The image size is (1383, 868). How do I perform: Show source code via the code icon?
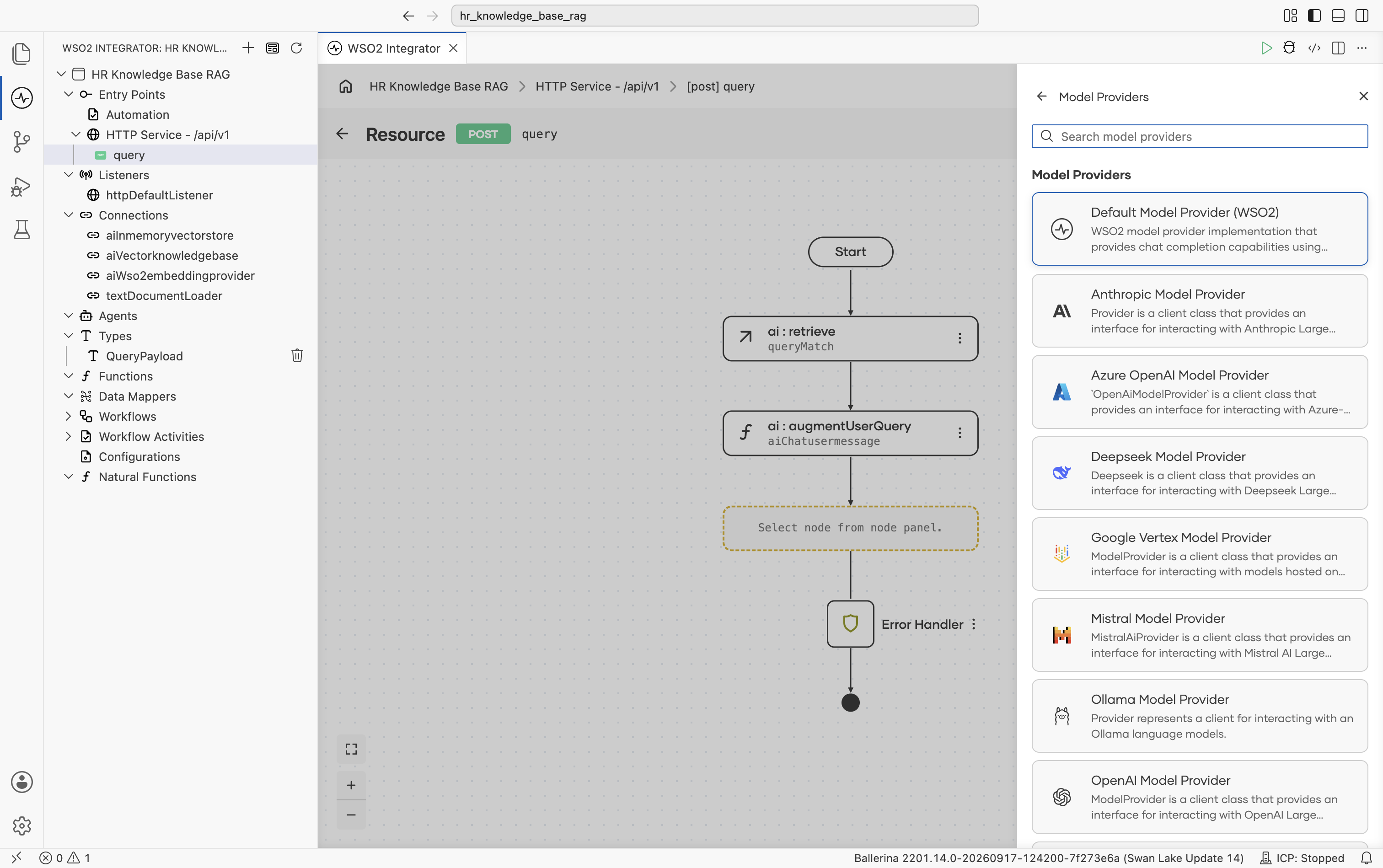[x=1314, y=48]
